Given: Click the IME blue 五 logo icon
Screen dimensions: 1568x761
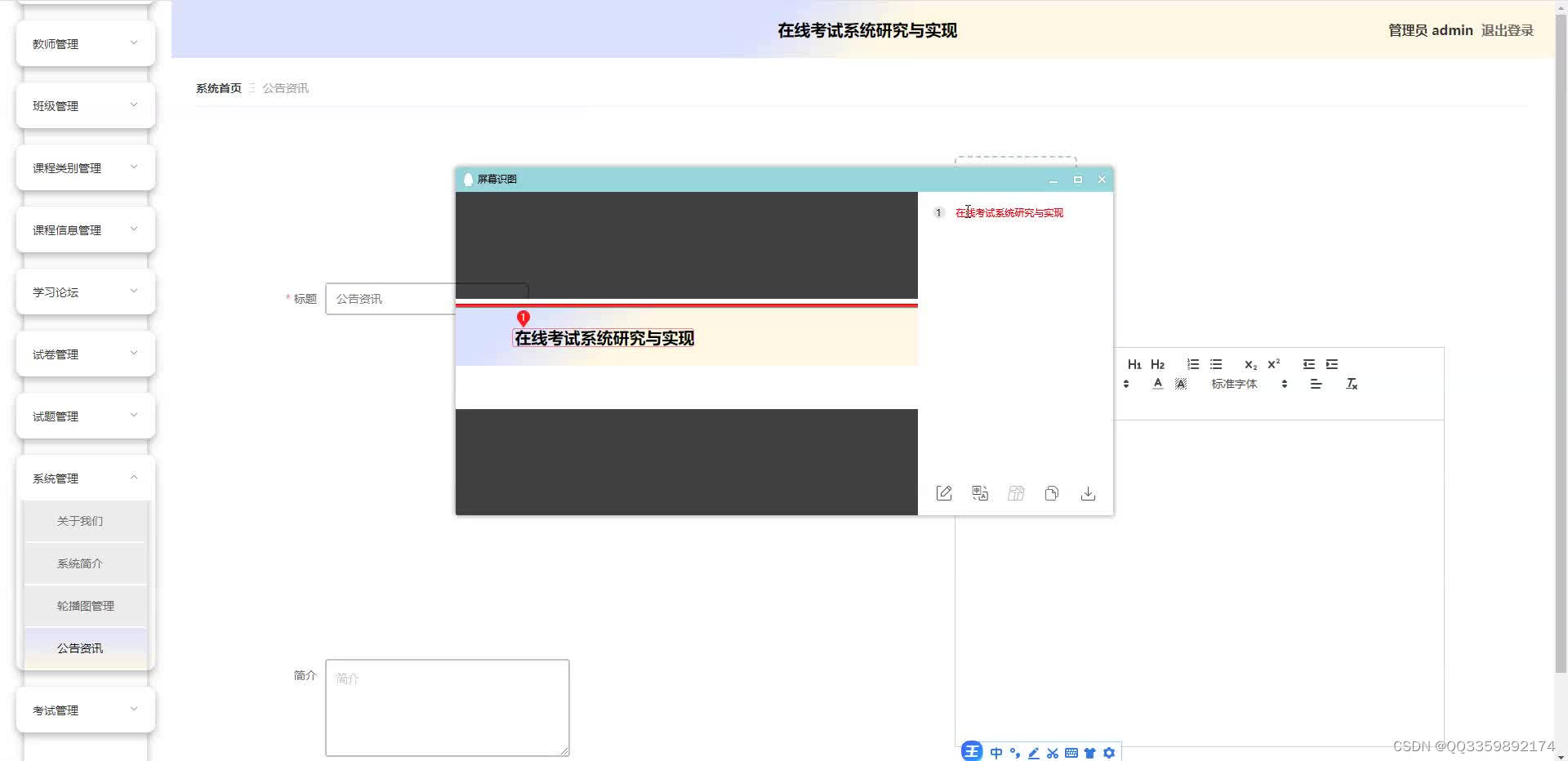Looking at the screenshot, I should pos(972,752).
